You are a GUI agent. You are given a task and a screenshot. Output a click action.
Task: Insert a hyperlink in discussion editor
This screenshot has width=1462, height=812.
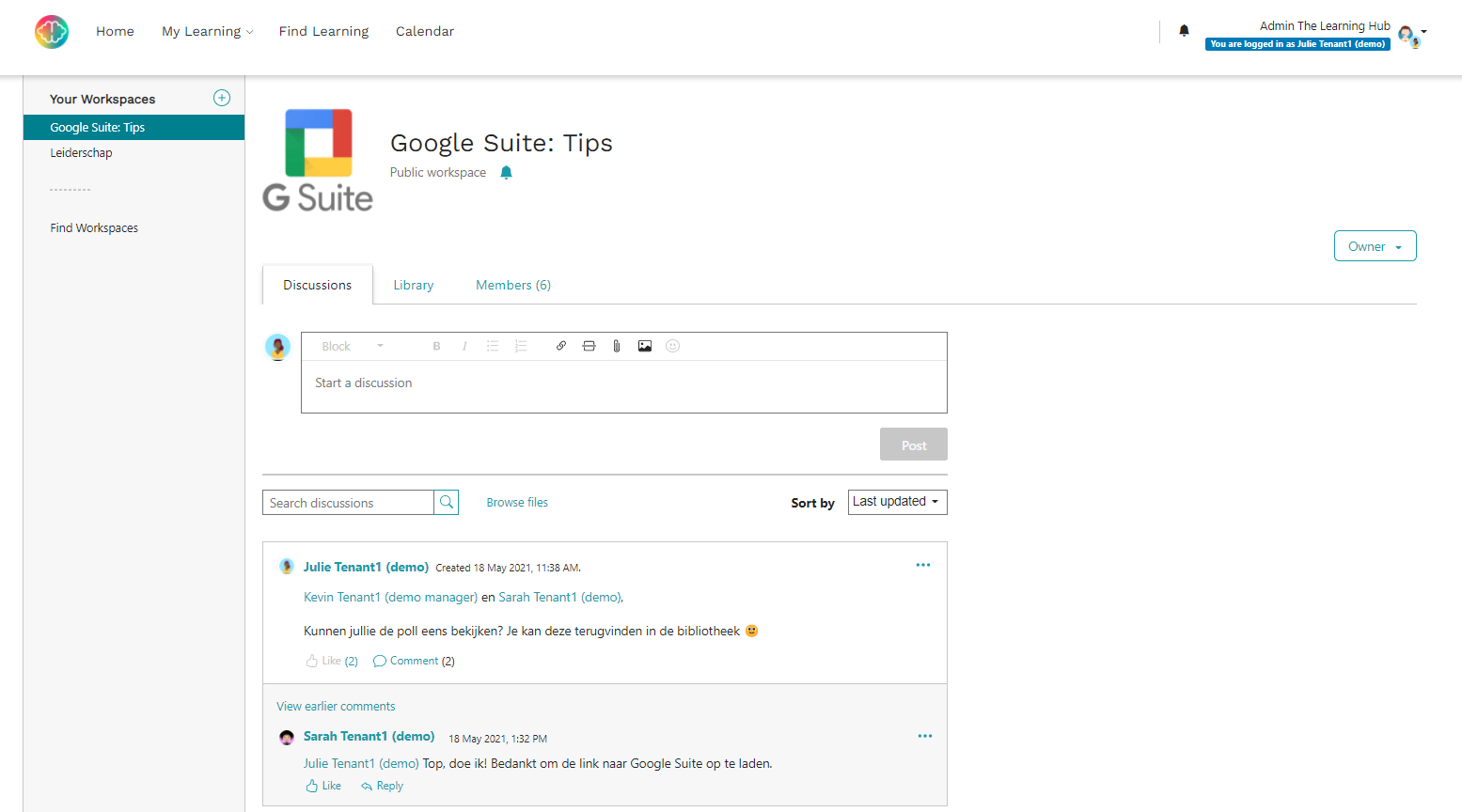click(x=561, y=346)
